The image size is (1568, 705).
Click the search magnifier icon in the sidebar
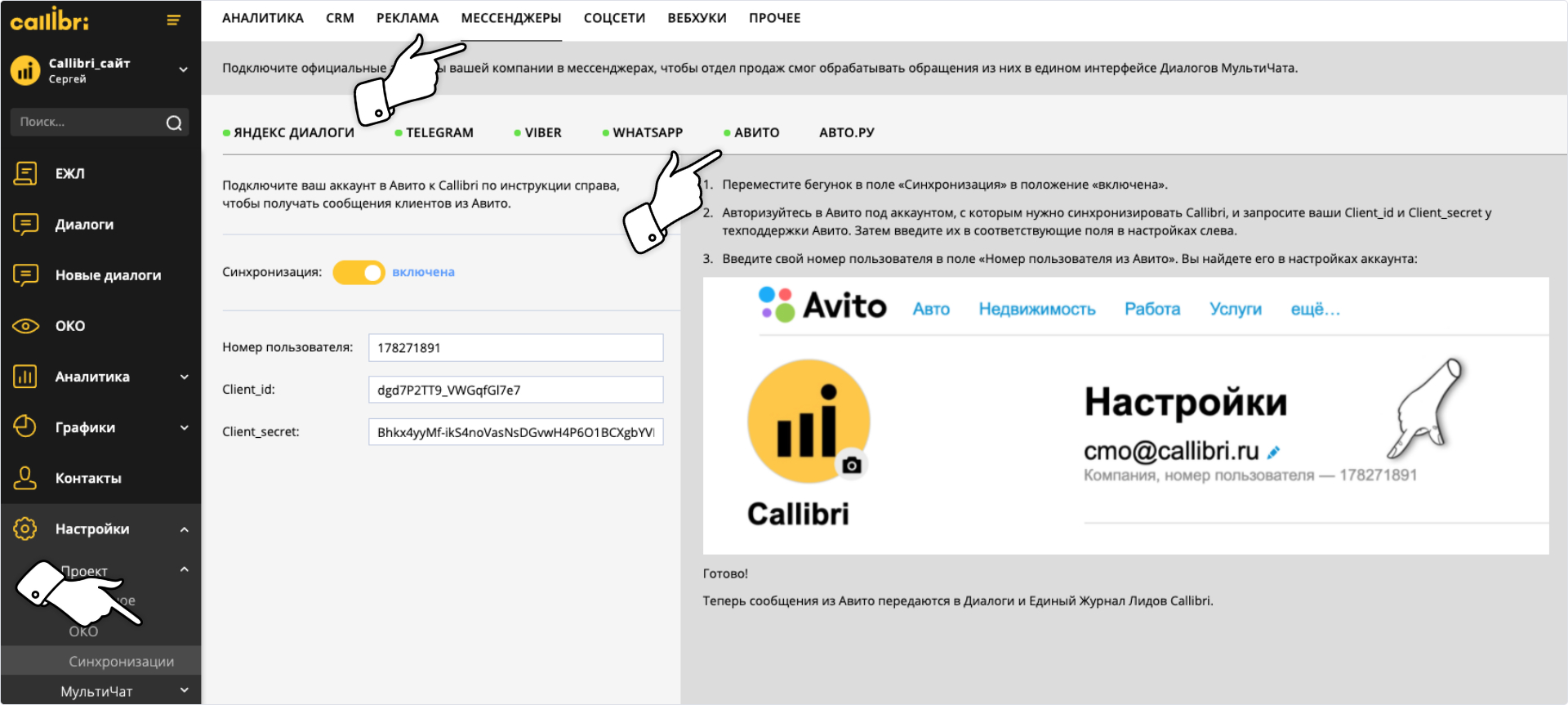174,123
